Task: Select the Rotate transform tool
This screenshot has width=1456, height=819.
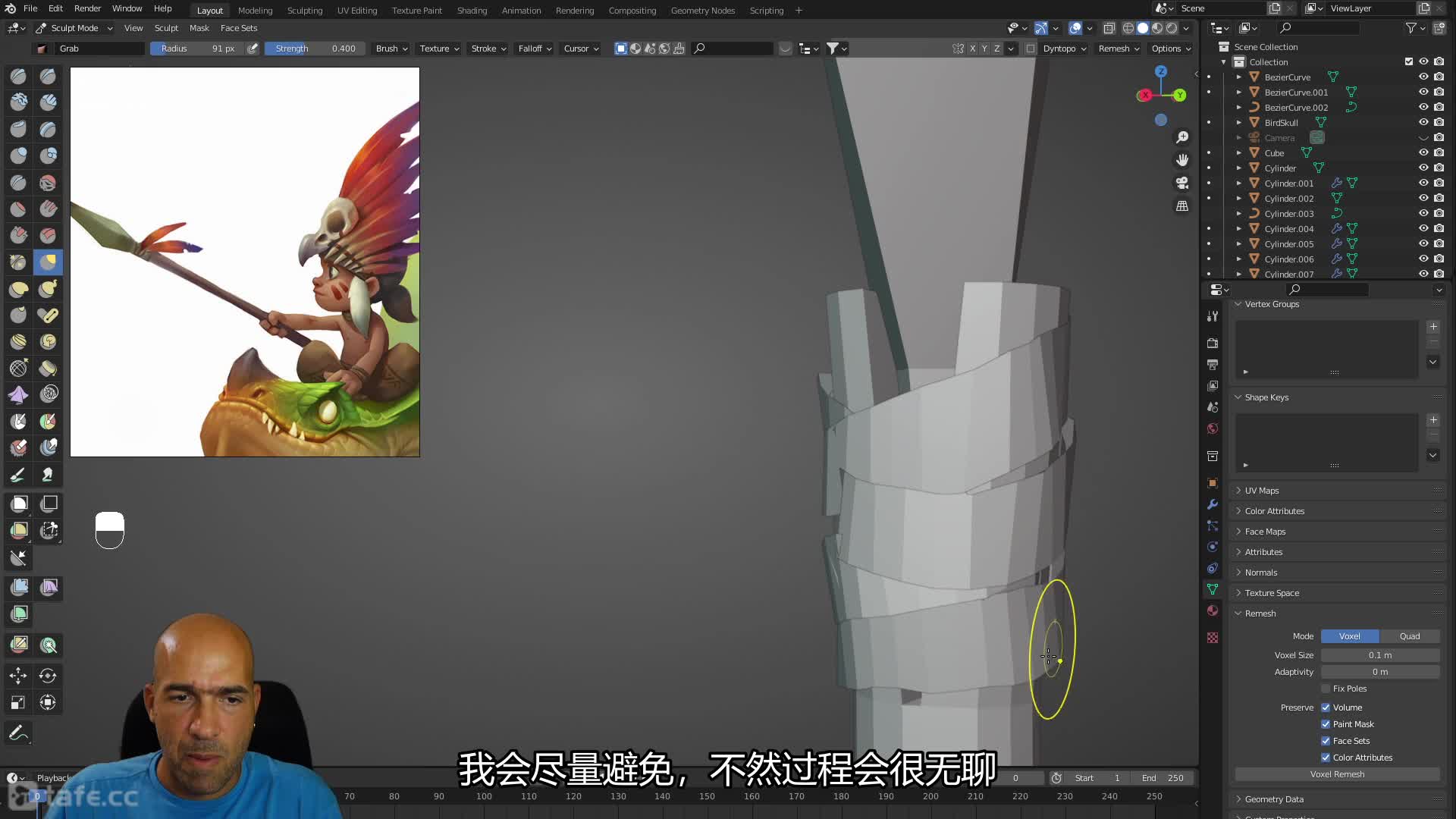Action: tap(48, 676)
